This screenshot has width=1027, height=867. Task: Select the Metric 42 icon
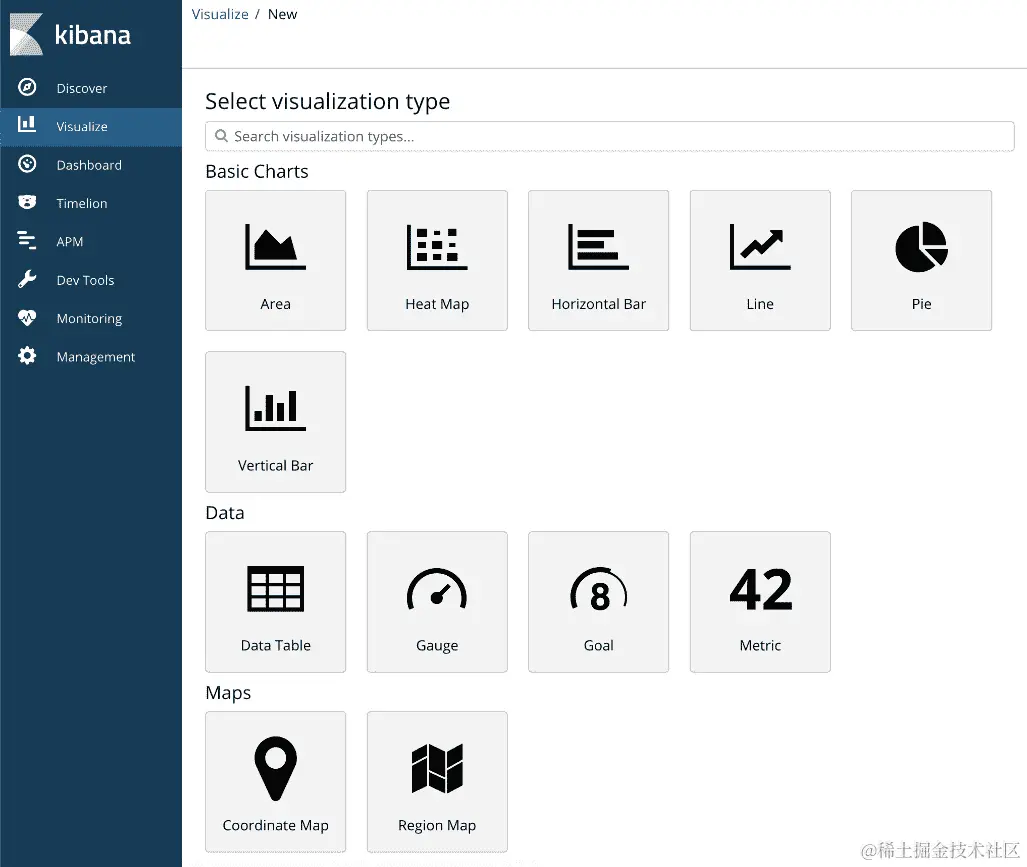[760, 589]
